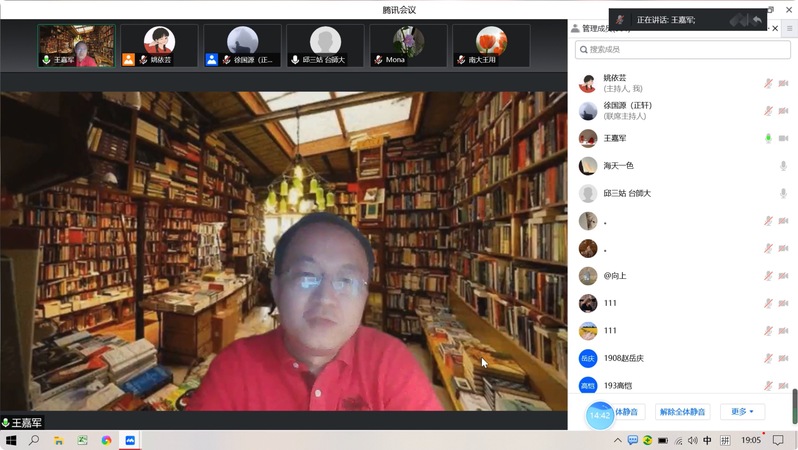Viewport: 798px width, 450px height.
Task: Open the 更多 dropdown button
Action: (x=742, y=412)
